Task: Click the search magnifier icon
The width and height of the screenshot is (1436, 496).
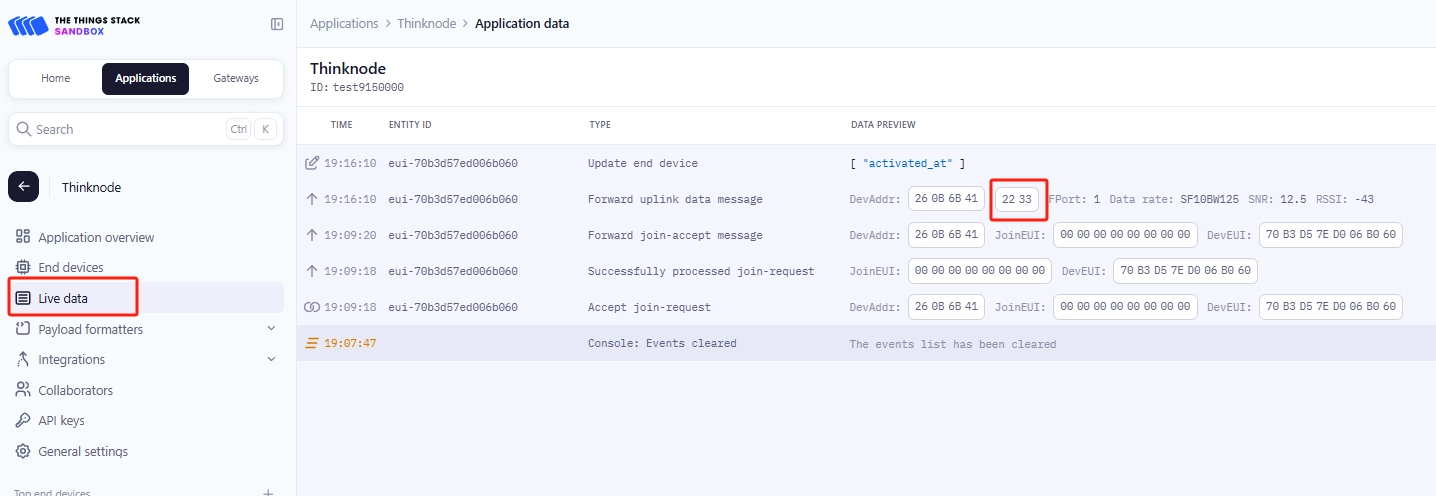Action: pyautogui.click(x=24, y=129)
